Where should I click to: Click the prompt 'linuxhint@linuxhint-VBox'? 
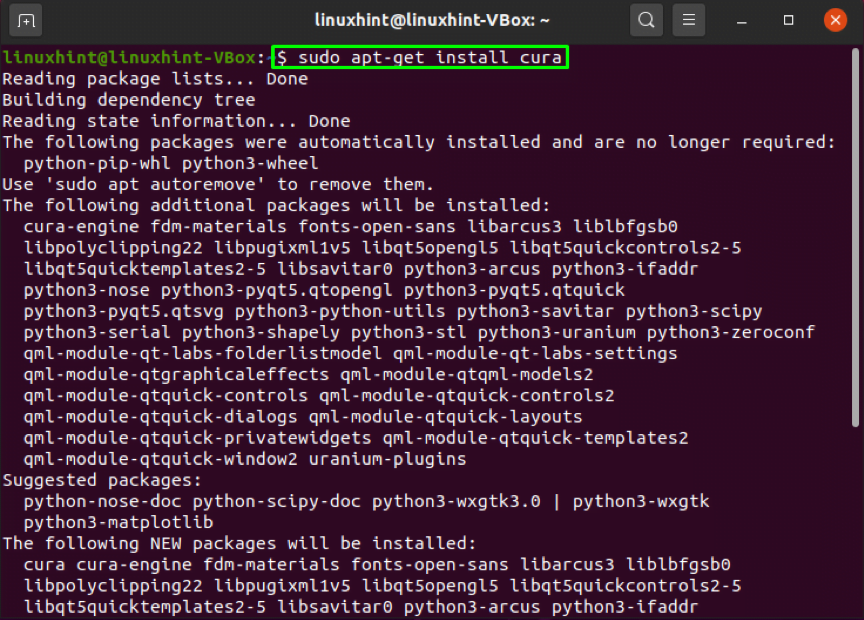click(x=129, y=57)
